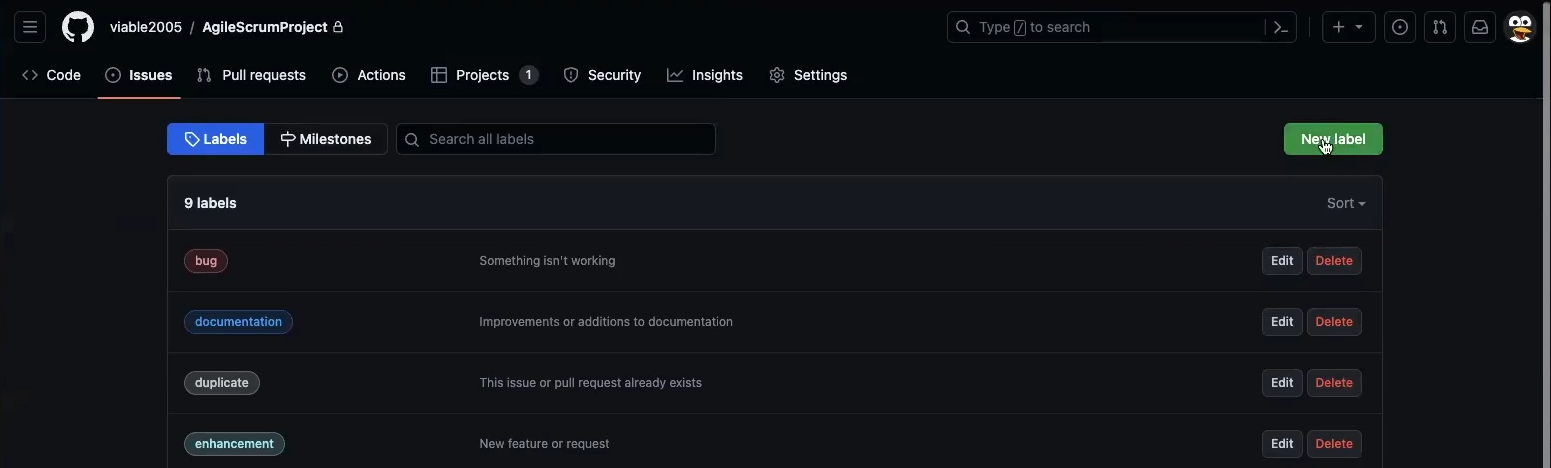This screenshot has width=1551, height=468.
Task: Open the notifications inbox icon
Action: click(x=1480, y=27)
